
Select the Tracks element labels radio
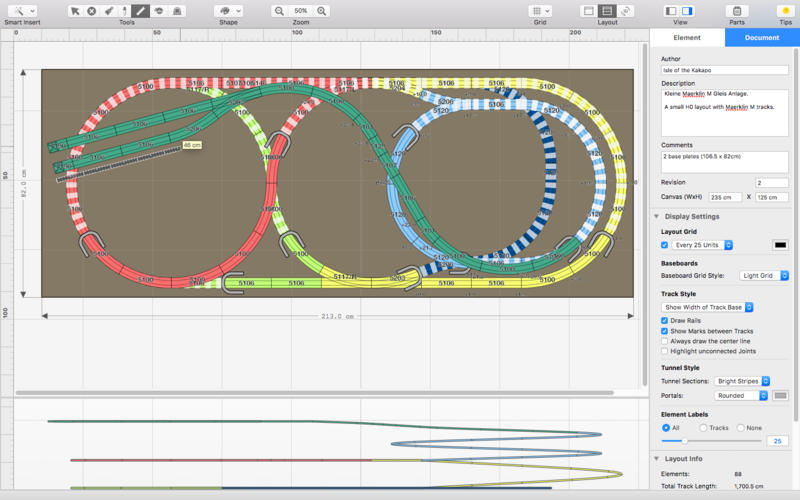(x=703, y=427)
